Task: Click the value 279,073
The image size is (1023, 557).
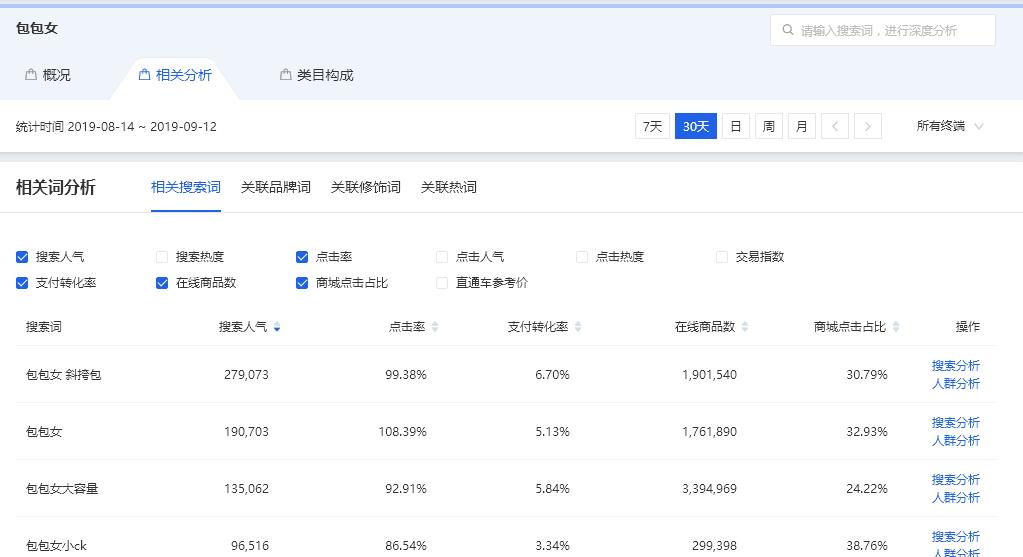Action: [x=246, y=375]
